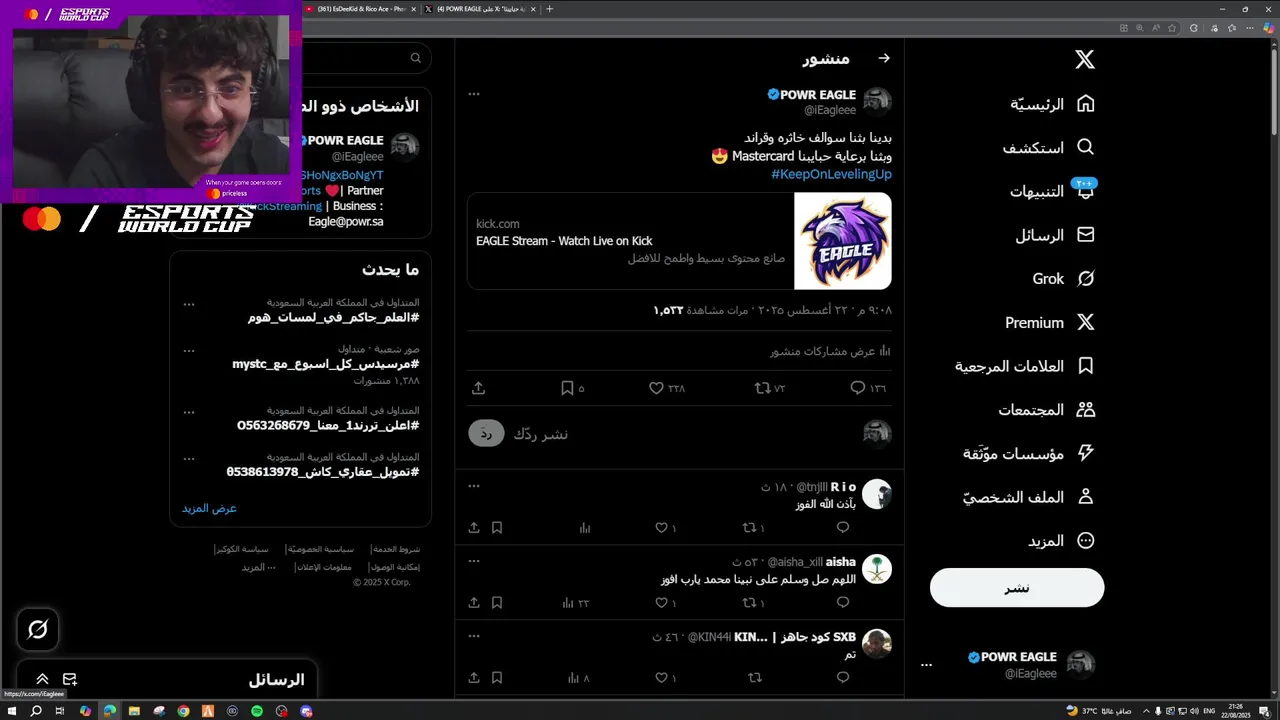Screen dimensions: 1280x720
Task: Open More (المزيد) menu in sidebar
Action: tap(1062, 541)
